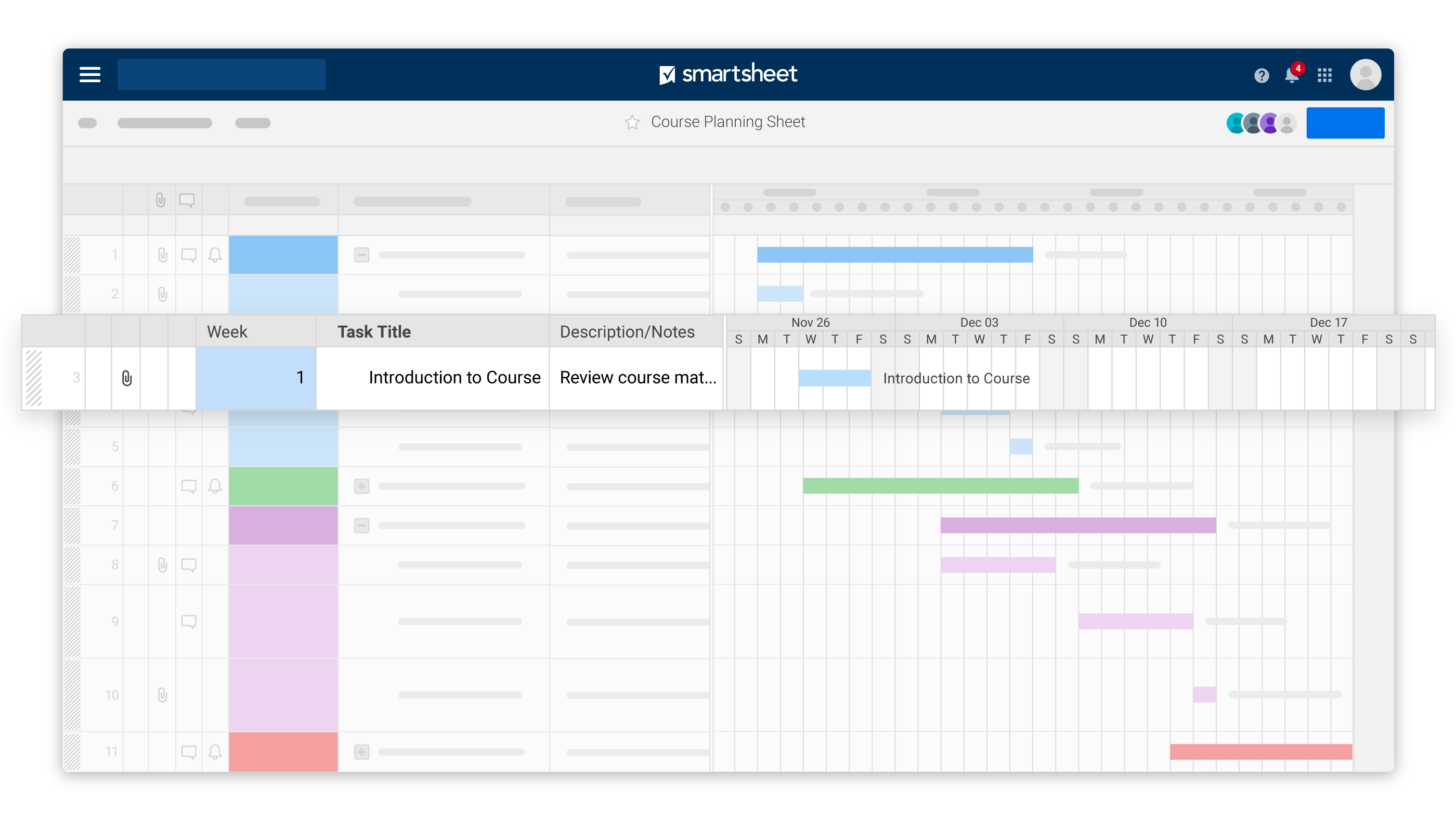Click the search input field in the header
The width and height of the screenshot is (1456, 820).
tap(221, 74)
